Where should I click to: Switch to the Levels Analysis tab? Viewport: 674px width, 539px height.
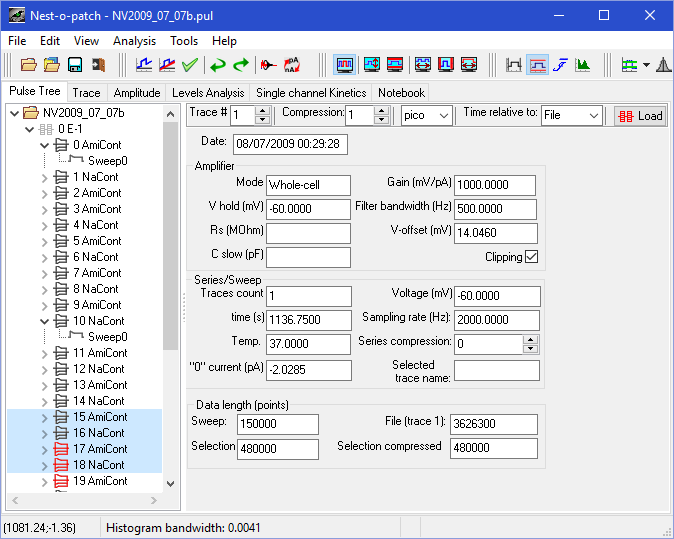(x=208, y=93)
